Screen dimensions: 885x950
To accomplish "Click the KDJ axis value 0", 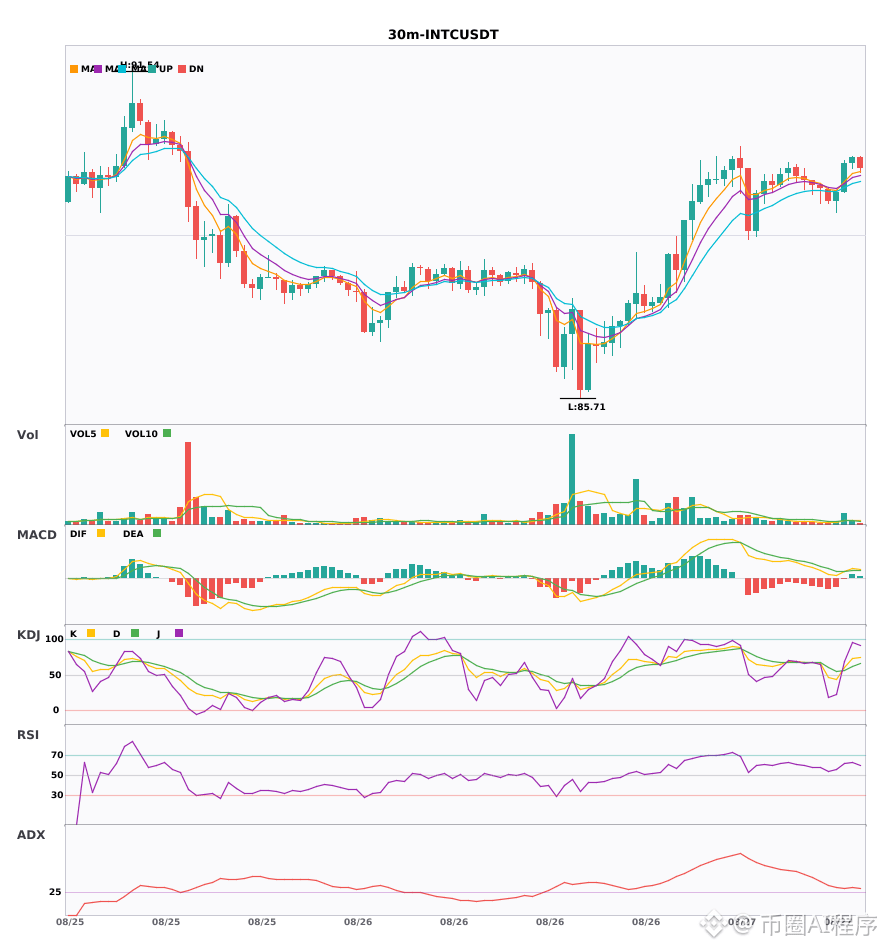I will (56, 710).
